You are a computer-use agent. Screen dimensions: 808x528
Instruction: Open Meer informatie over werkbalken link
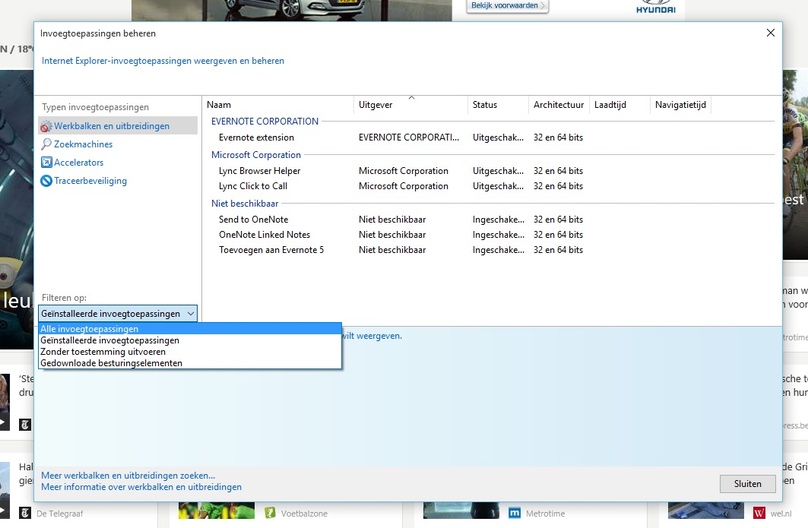coord(141,487)
